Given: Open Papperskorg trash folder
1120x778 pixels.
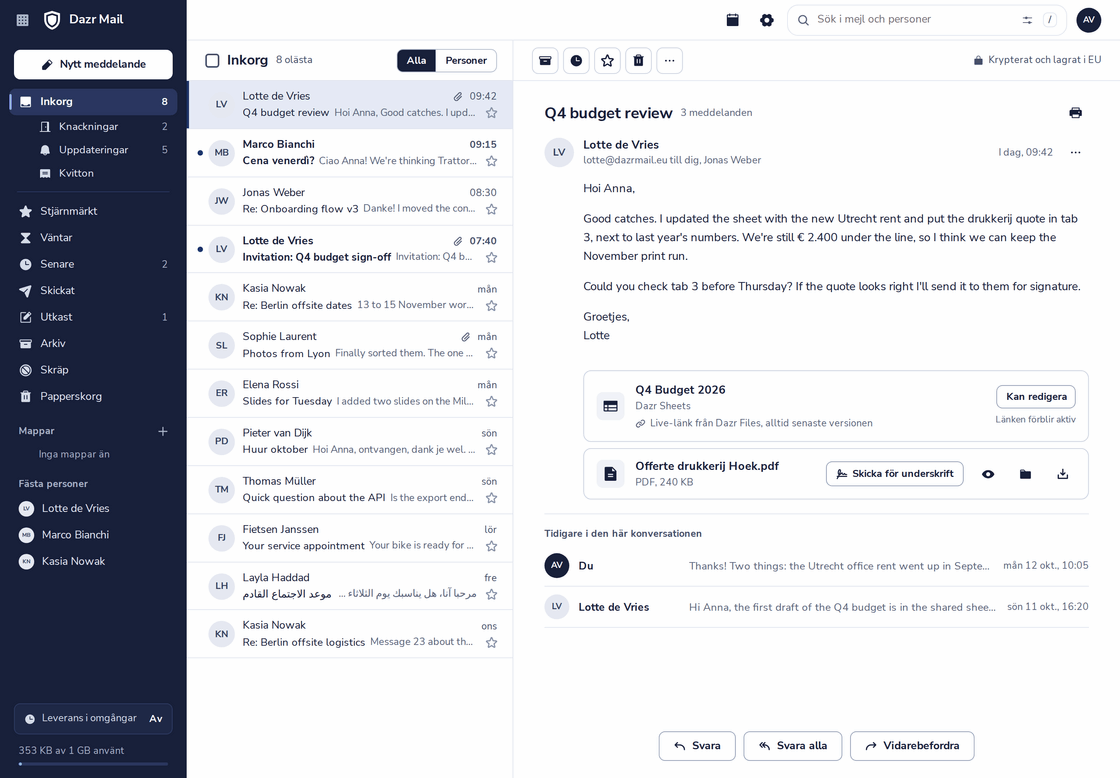Looking at the screenshot, I should [x=93, y=396].
